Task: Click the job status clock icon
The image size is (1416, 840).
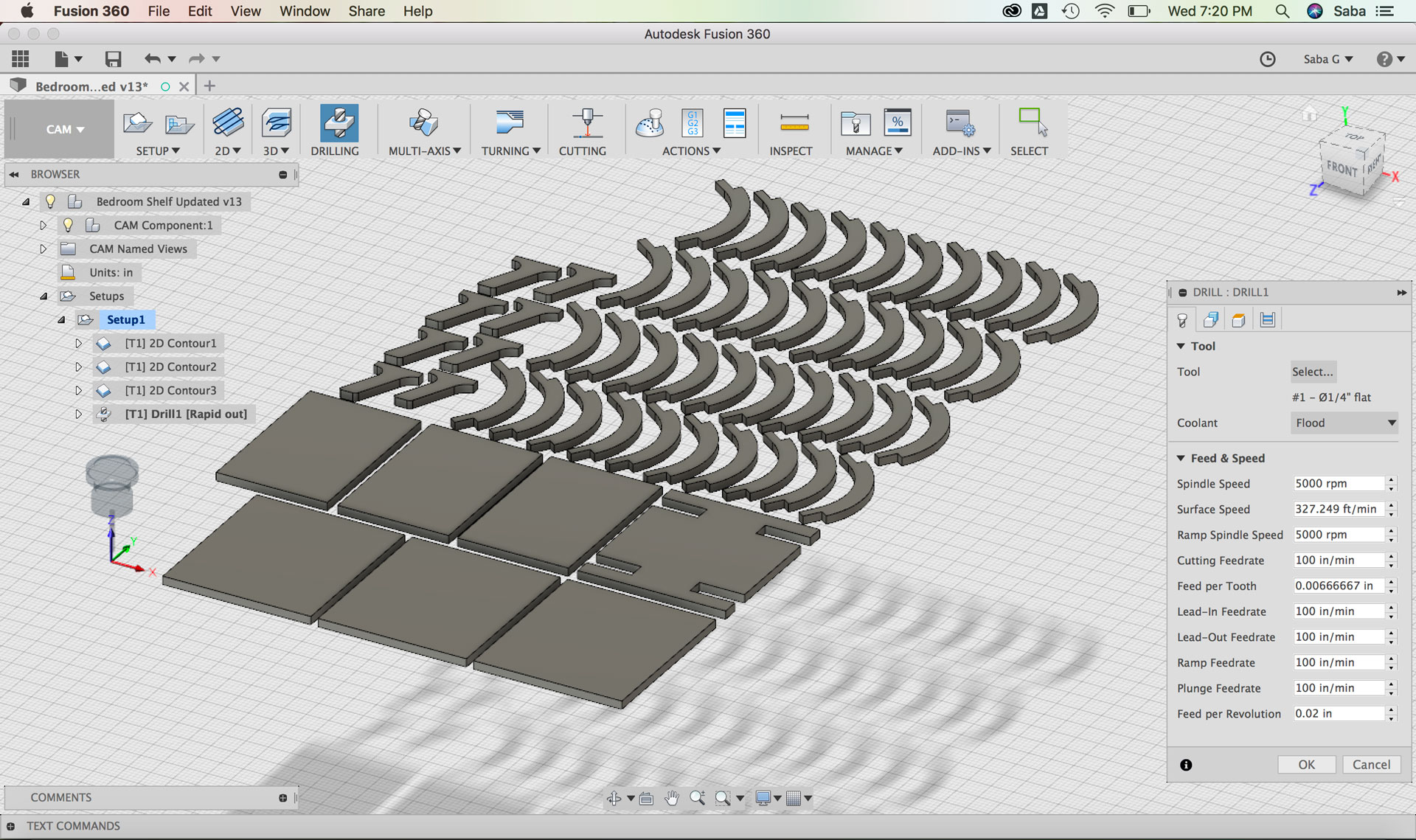Action: (1267, 59)
